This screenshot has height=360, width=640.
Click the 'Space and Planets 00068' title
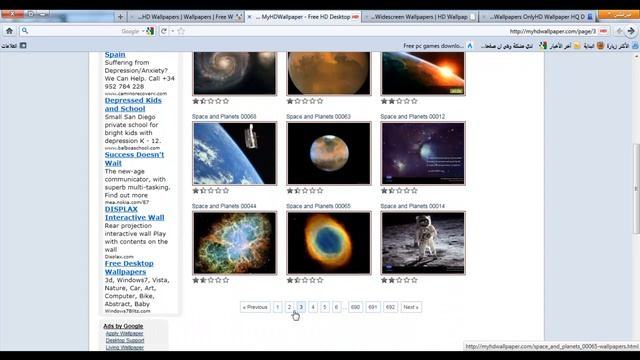(224, 117)
